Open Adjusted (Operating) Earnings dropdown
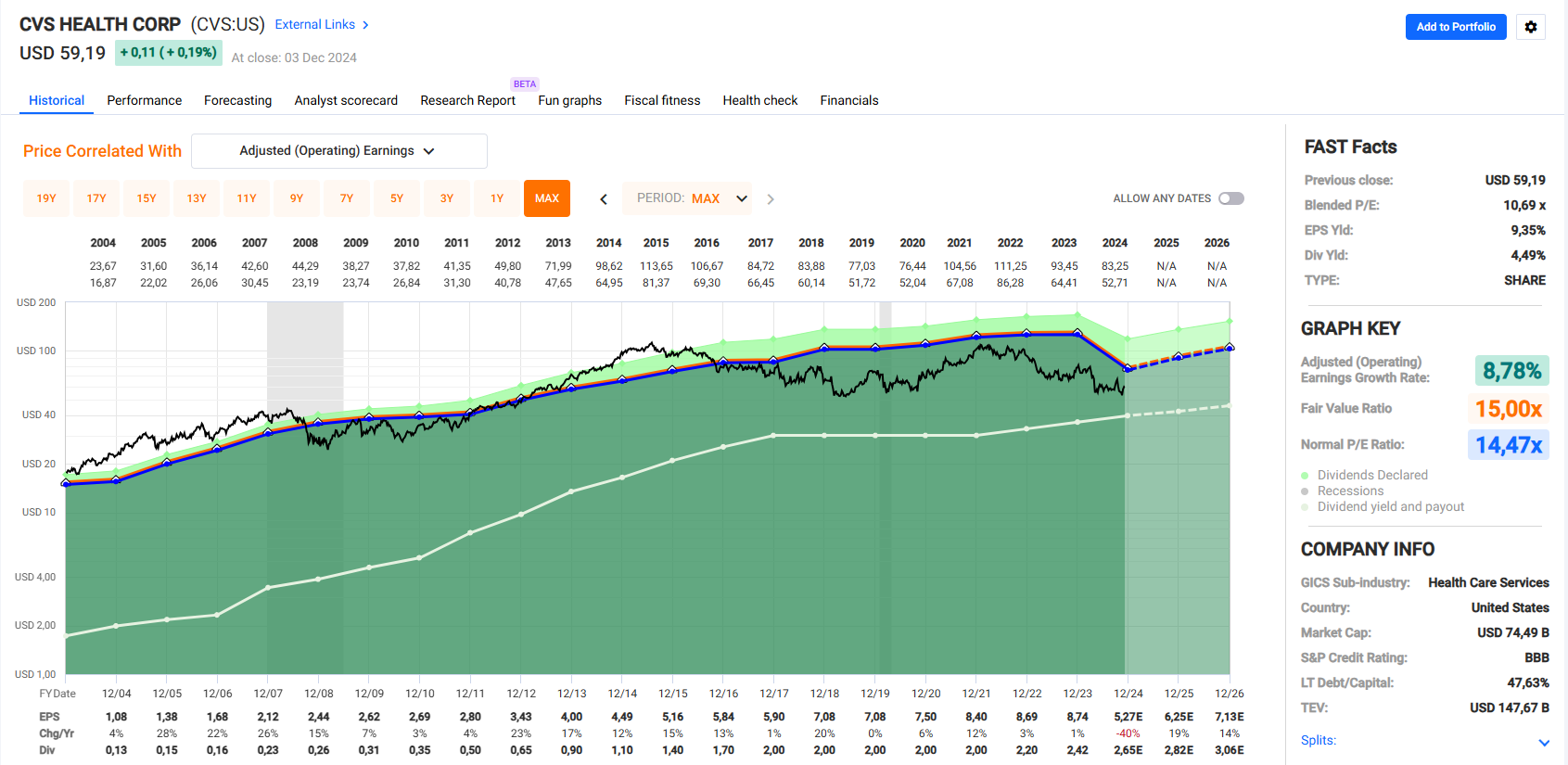1568x765 pixels. pyautogui.click(x=338, y=151)
